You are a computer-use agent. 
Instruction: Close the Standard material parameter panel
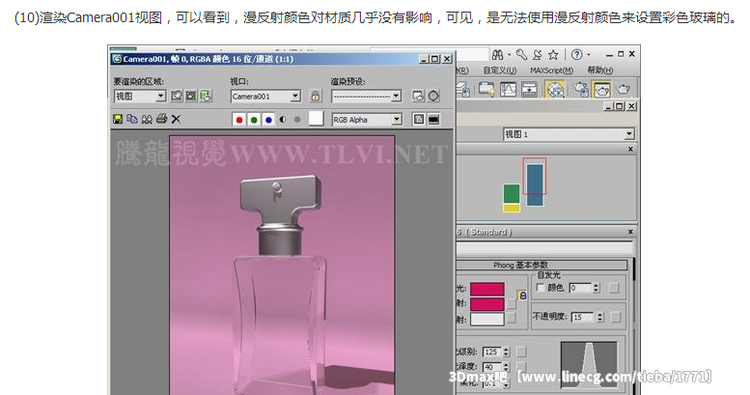point(630,232)
